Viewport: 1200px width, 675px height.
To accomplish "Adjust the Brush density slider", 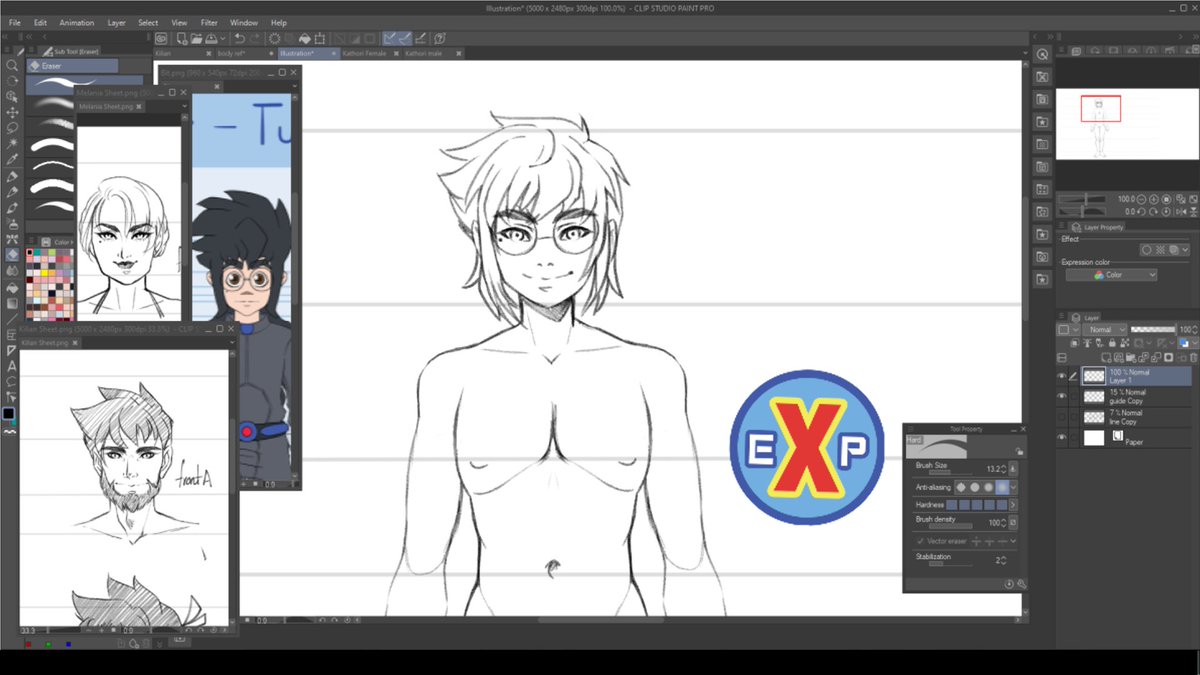I will [951, 526].
